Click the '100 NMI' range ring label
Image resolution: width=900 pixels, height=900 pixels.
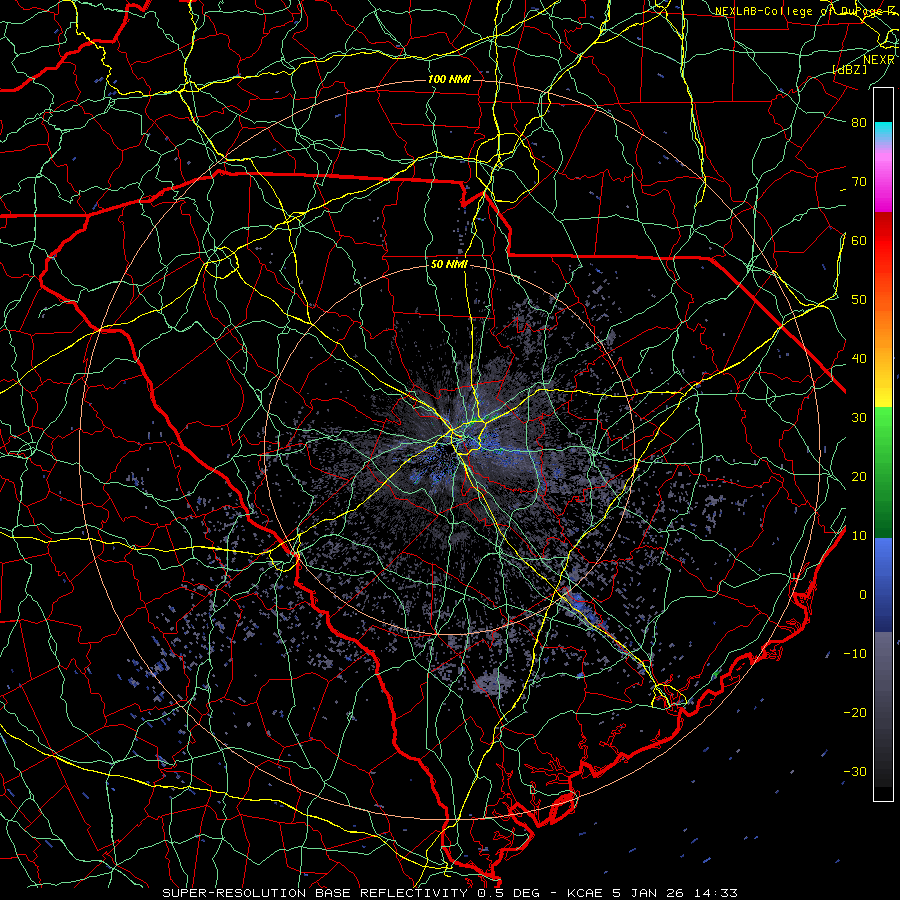[449, 79]
